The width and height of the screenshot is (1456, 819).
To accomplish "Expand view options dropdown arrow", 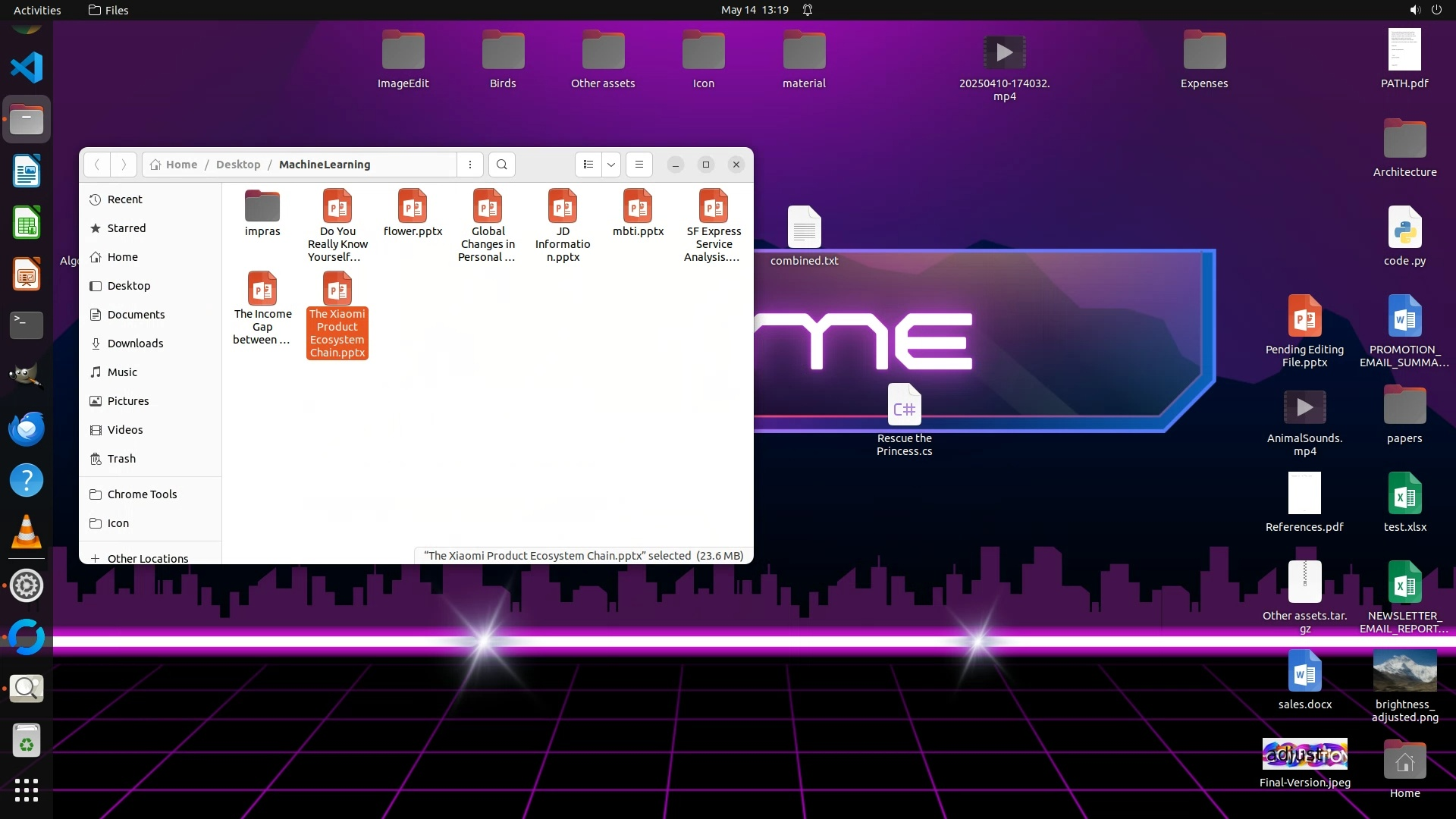I will tap(611, 165).
